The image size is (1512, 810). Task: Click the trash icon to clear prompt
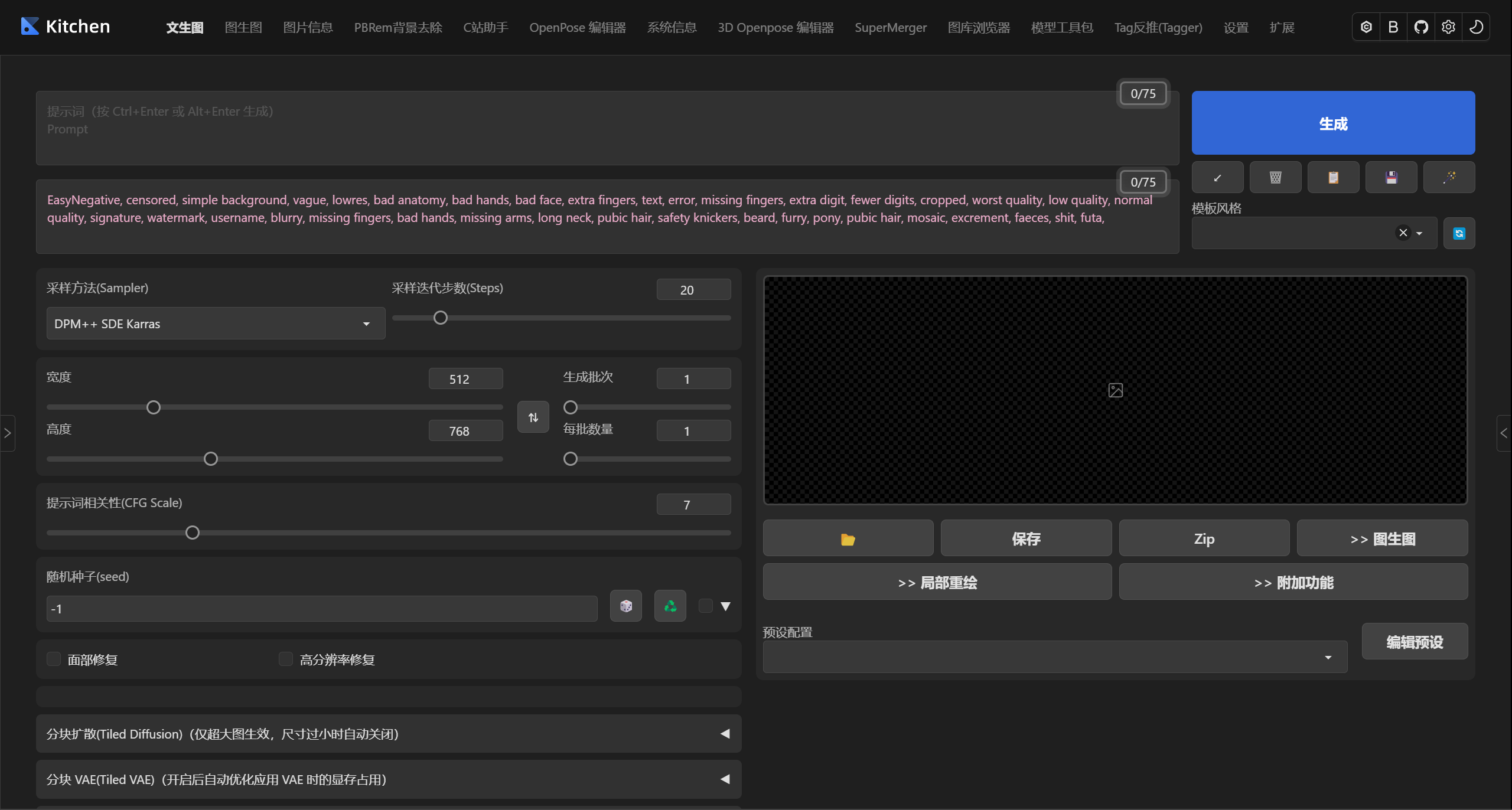pos(1276,177)
